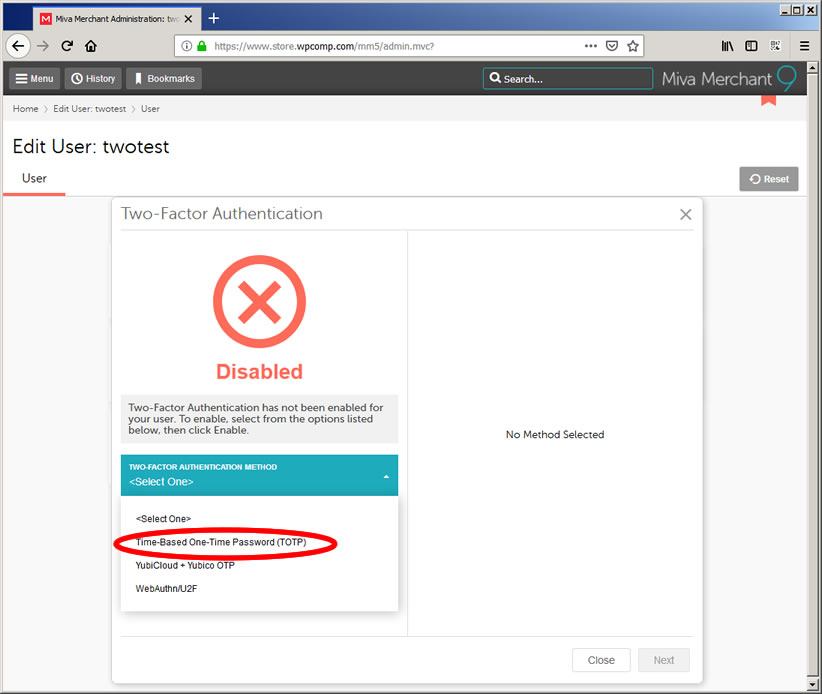
Task: Select Time-Based One-Time Password (TOTP) option
Action: pyautogui.click(x=221, y=542)
